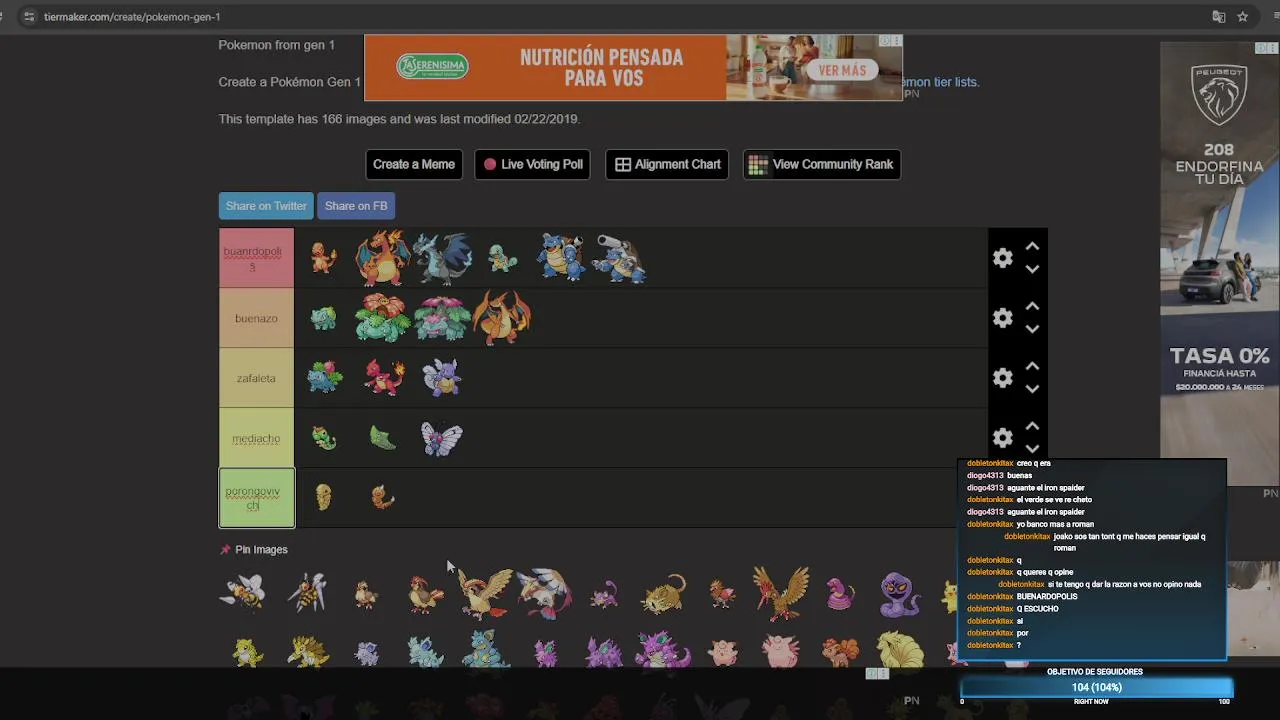Pick Beedrill from the image pool
This screenshot has height=720, width=1280.
point(243,592)
